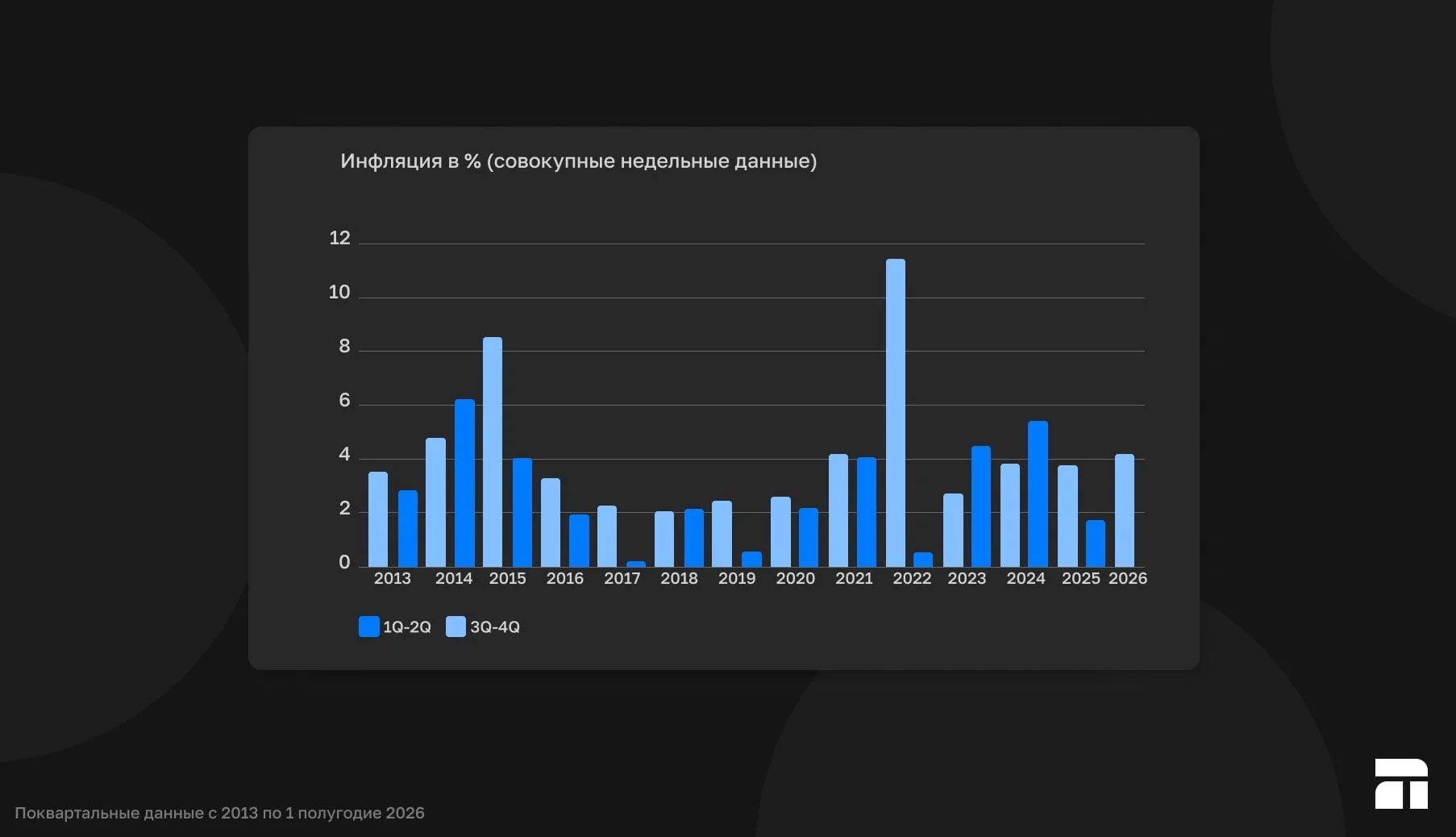Click the y-axis value 2
1456x837 pixels.
coord(344,508)
